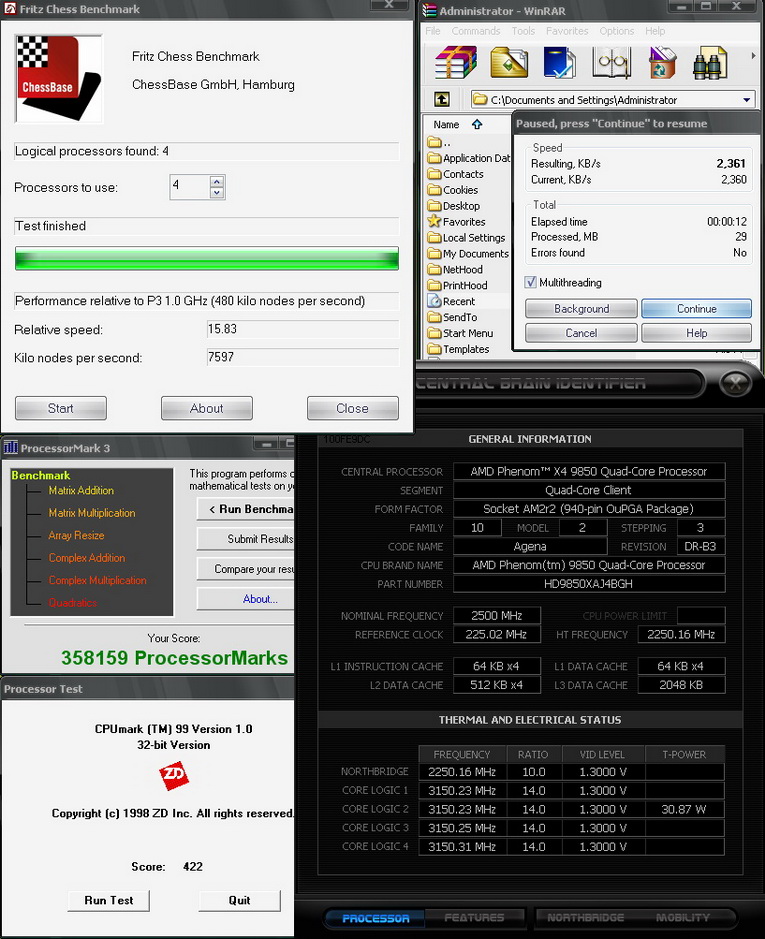Image resolution: width=765 pixels, height=939 pixels.
Task: Select Matrix Addition in benchmark tree
Action: (81, 490)
